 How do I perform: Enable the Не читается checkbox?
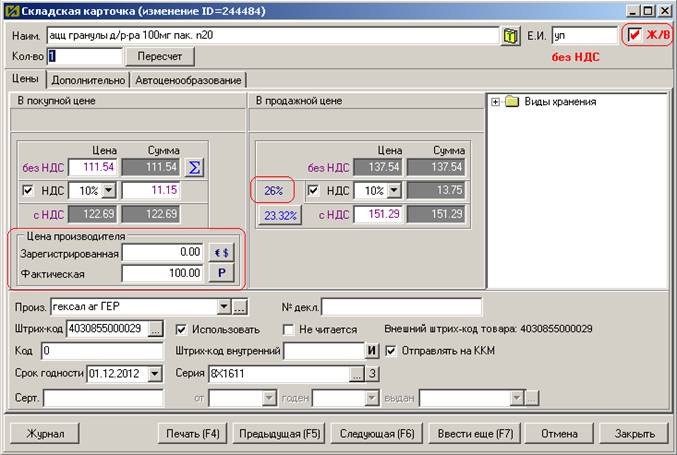[289, 328]
